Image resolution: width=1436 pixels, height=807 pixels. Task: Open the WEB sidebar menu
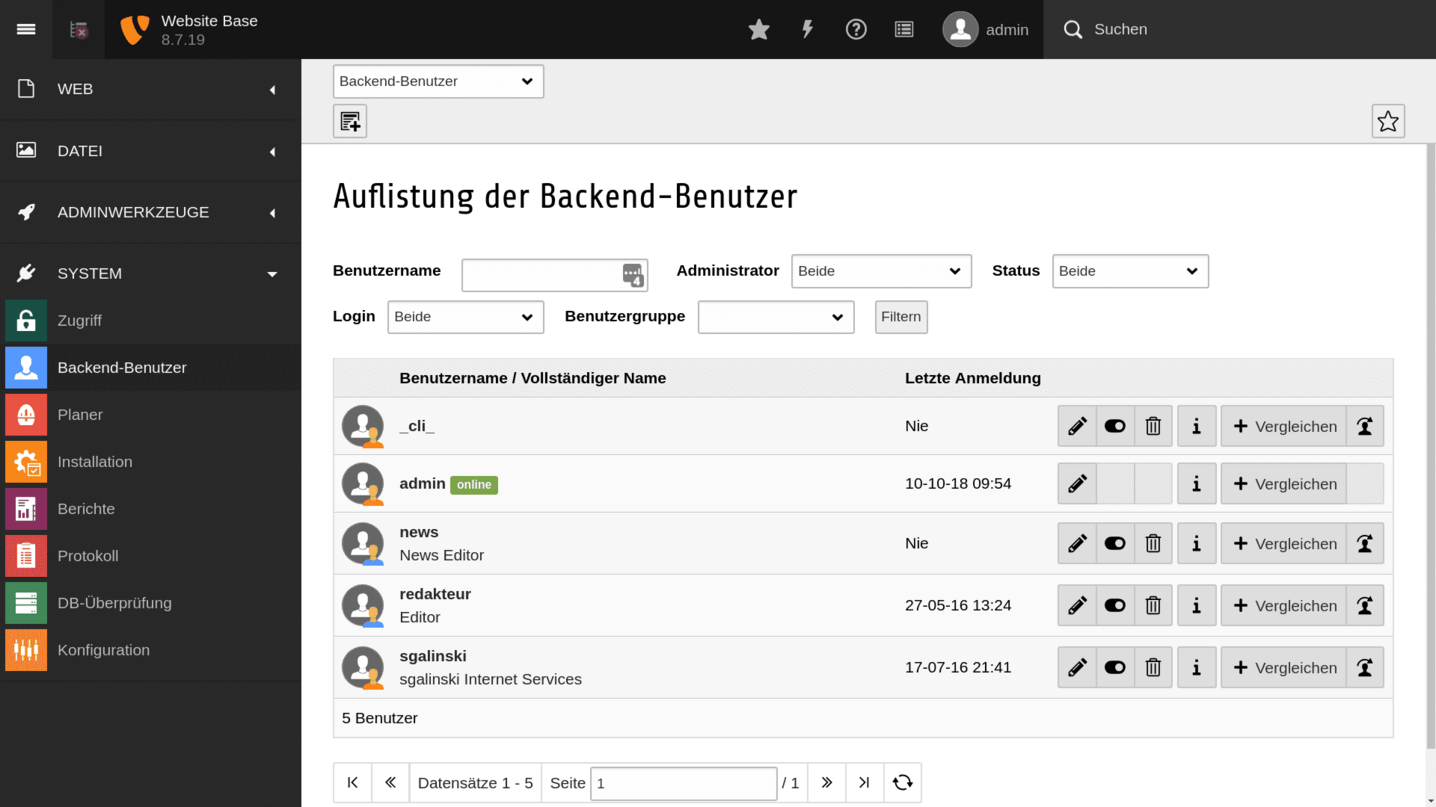click(x=75, y=89)
